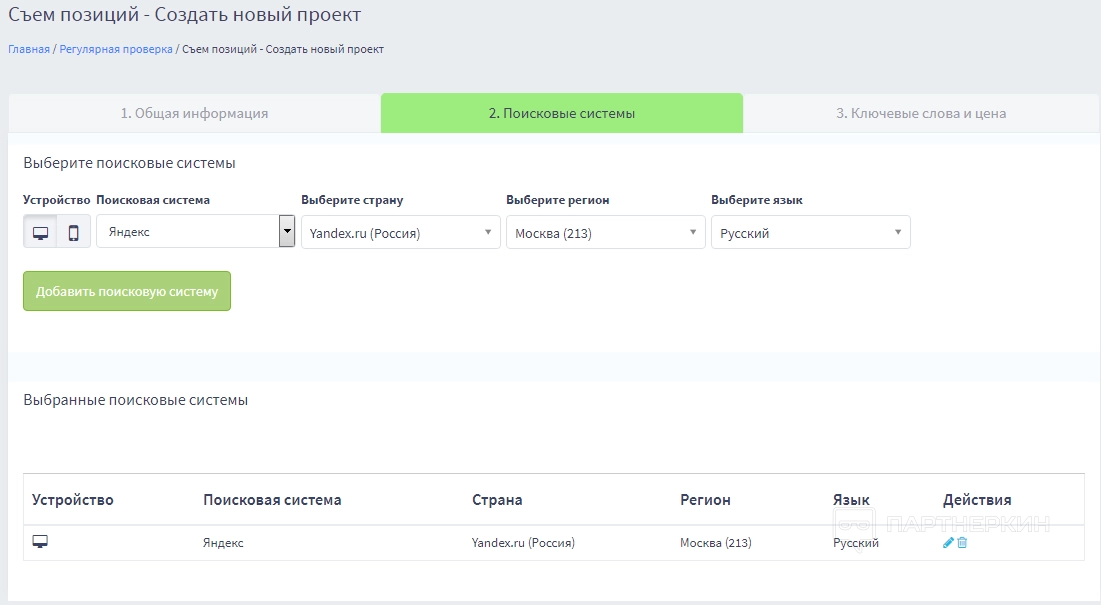Click the Действия column header

click(x=977, y=500)
